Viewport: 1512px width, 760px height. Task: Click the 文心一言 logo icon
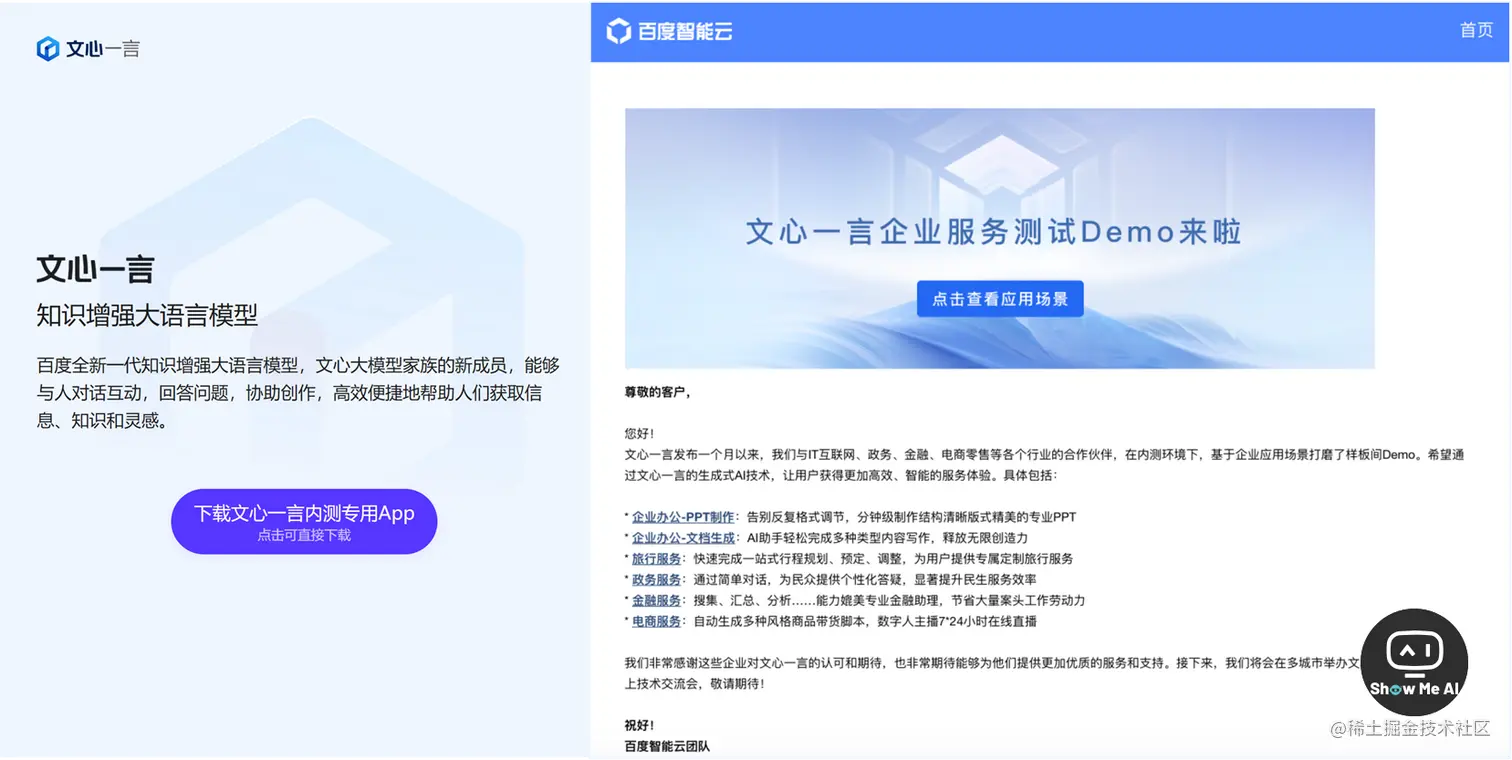(x=47, y=48)
